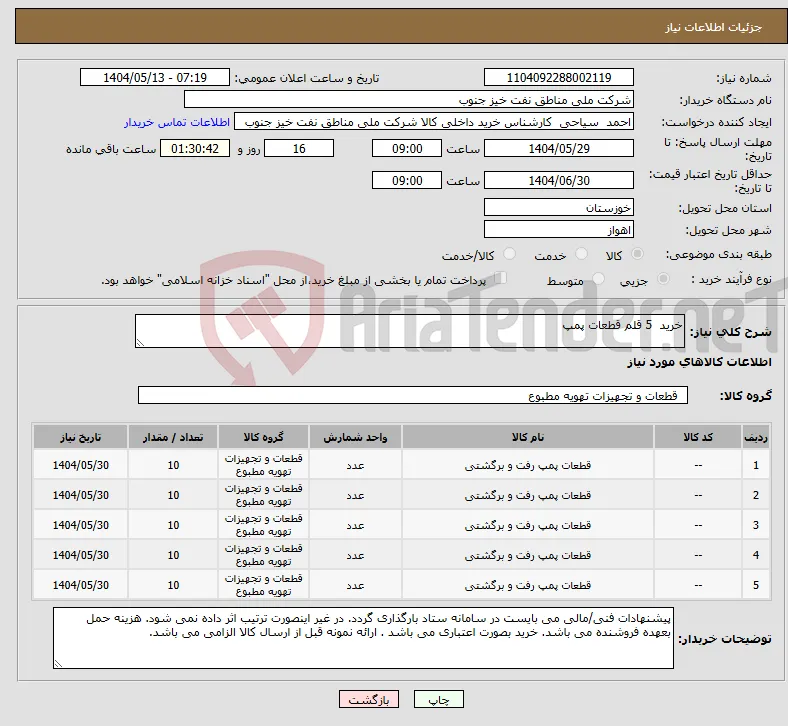The height and width of the screenshot is (726, 788).
Task: Click the need number field 1104092288002119
Action: [x=558, y=77]
